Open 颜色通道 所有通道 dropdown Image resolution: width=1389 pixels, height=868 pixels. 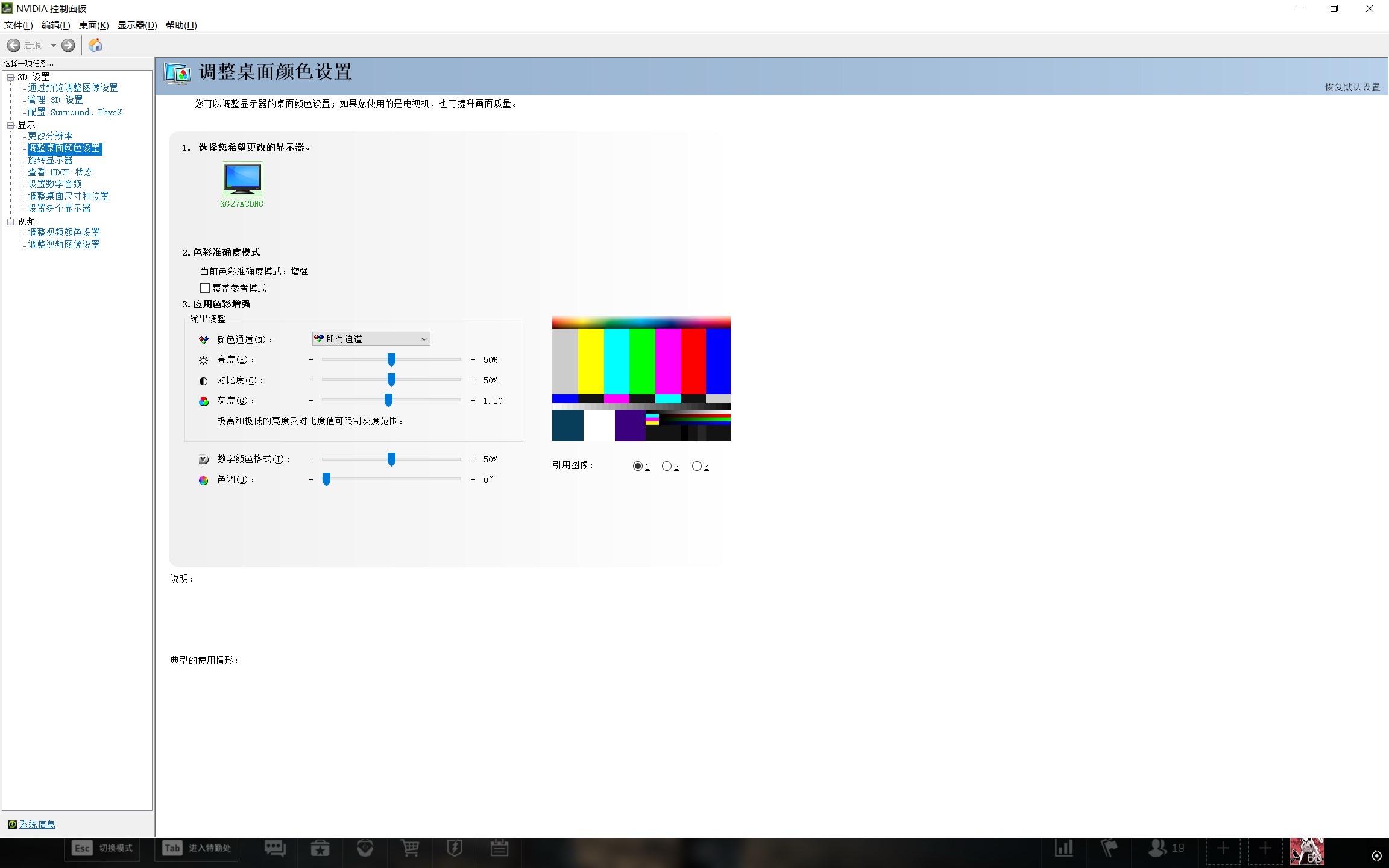[371, 339]
